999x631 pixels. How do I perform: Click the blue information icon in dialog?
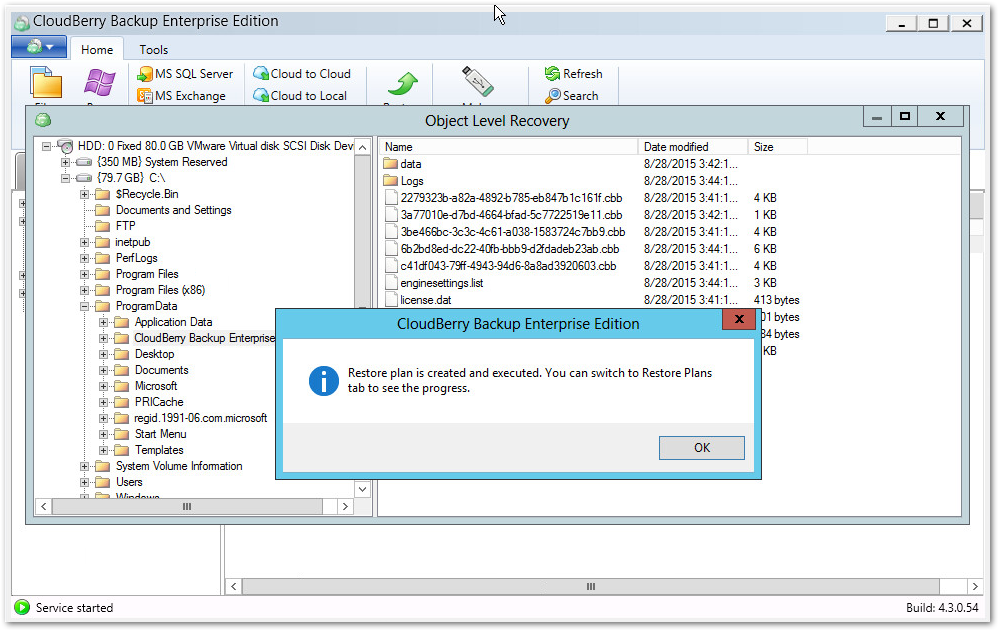click(x=324, y=381)
